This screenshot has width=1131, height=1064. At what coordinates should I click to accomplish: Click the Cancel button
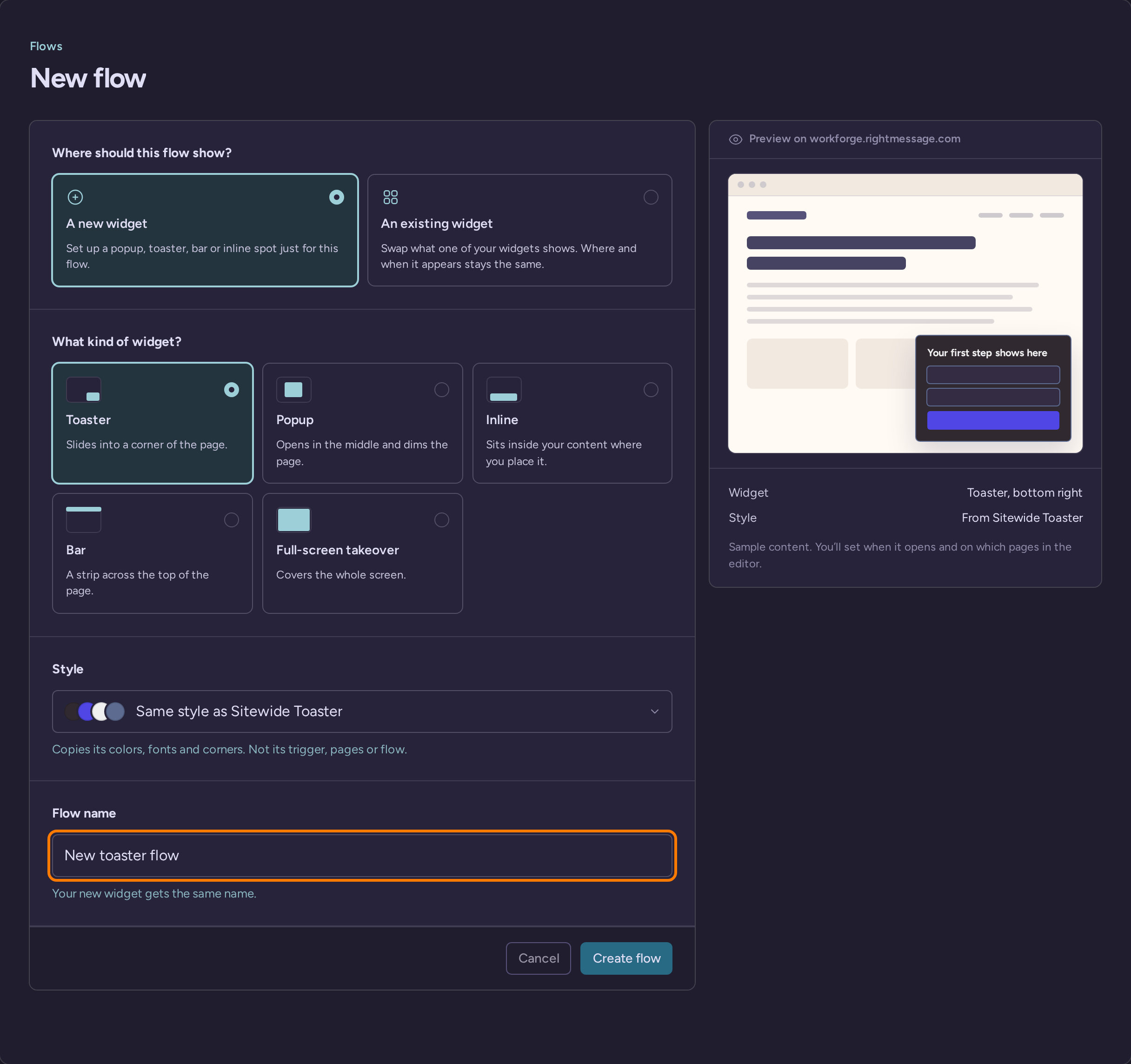click(x=538, y=958)
